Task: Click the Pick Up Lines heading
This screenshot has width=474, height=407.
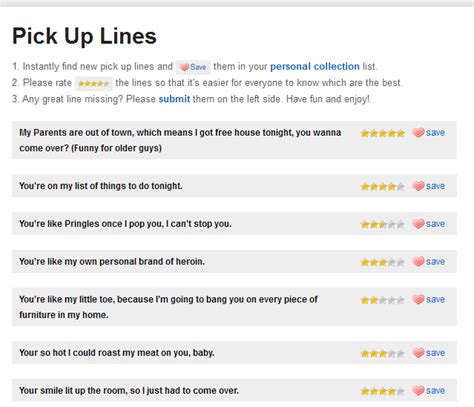Action: (x=84, y=36)
